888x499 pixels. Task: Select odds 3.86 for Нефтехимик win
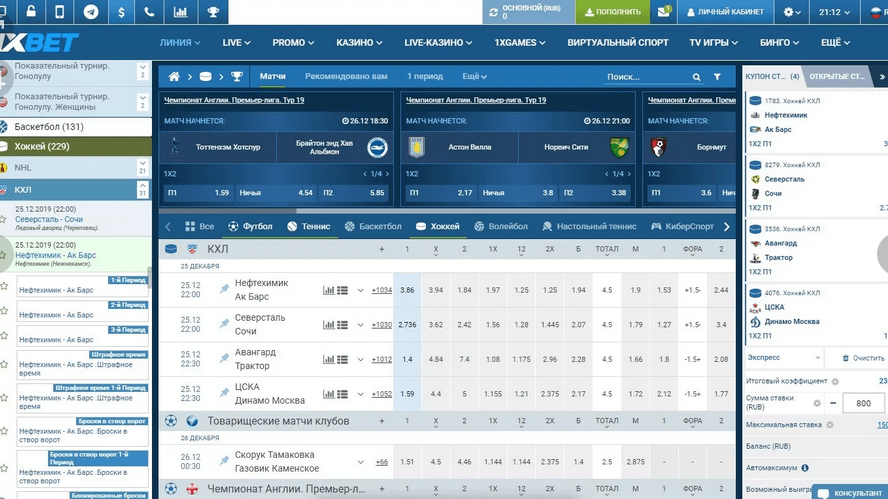click(x=407, y=290)
